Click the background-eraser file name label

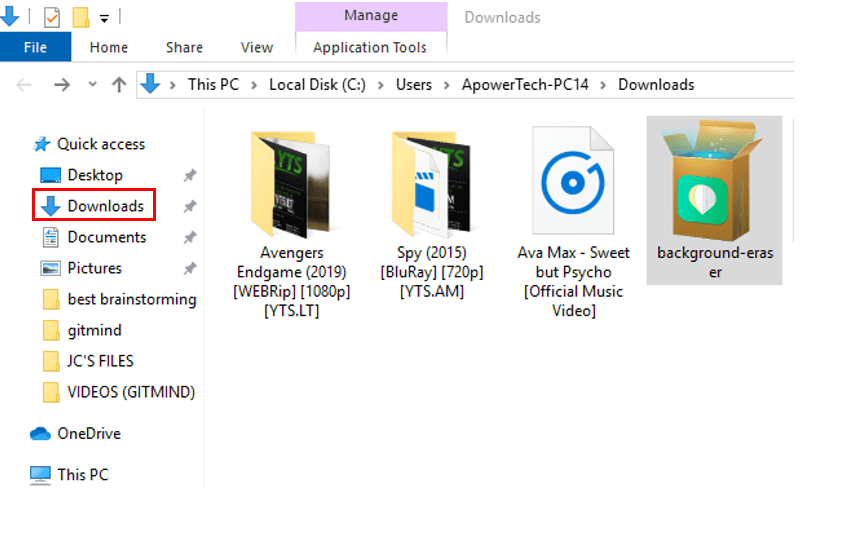click(x=715, y=262)
